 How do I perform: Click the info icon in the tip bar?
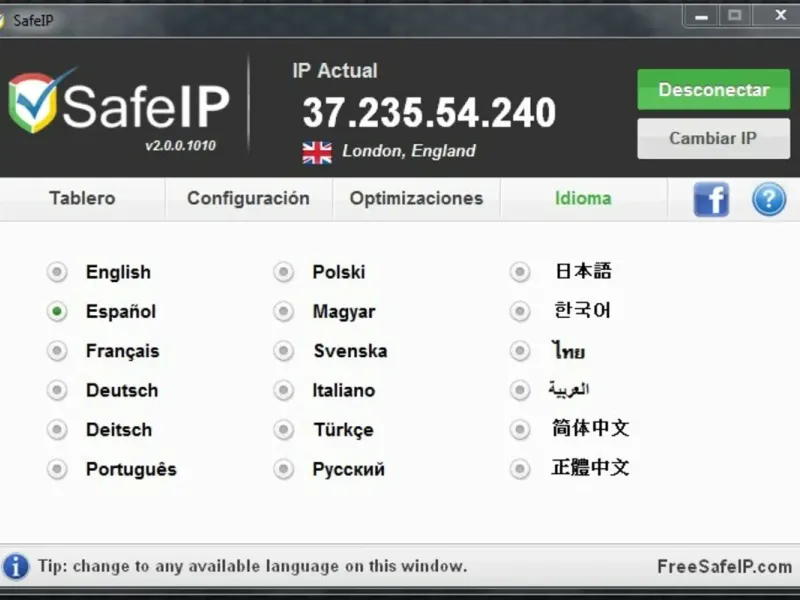(16, 566)
